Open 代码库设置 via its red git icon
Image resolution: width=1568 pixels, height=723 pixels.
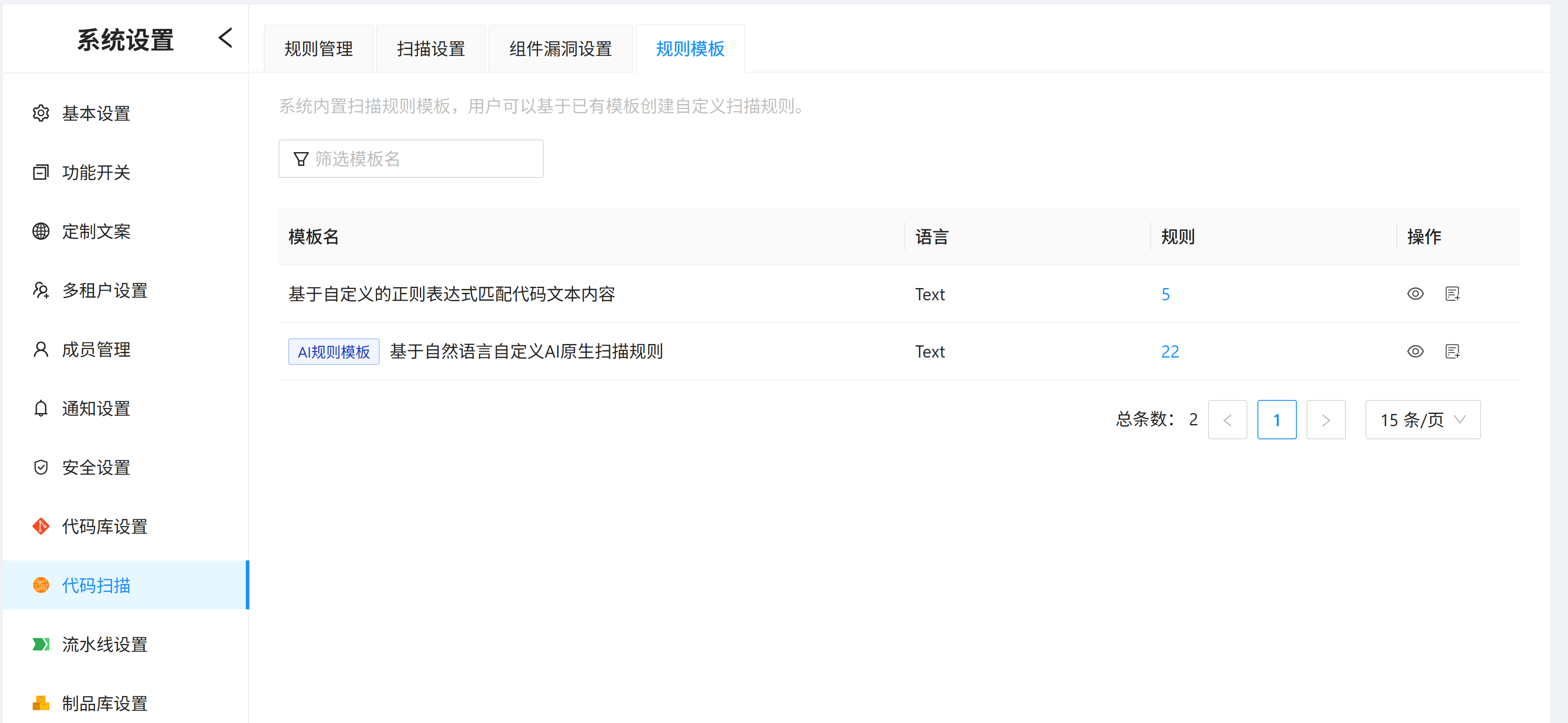coord(41,526)
